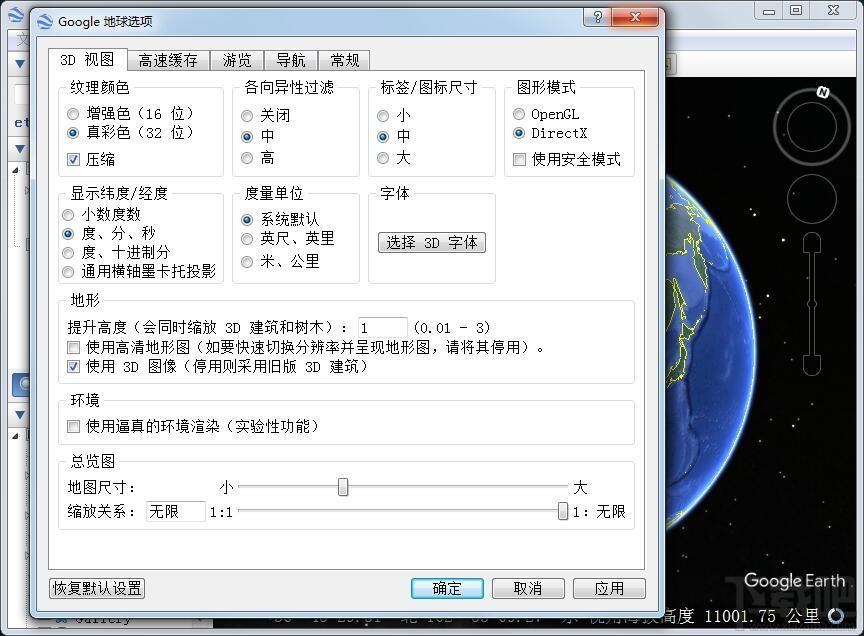
Task: Open the 导航 tab
Action: click(x=290, y=60)
